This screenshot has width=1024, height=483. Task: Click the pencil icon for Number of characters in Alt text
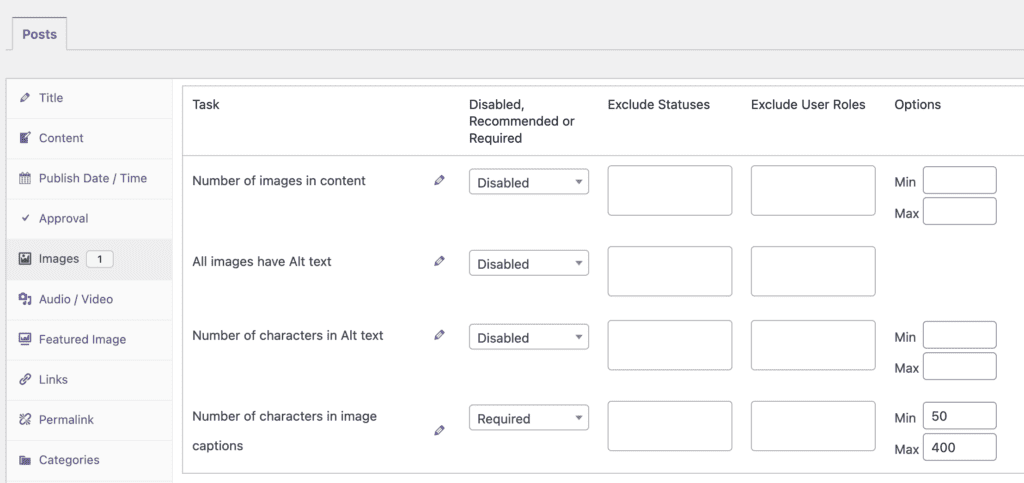tap(439, 336)
